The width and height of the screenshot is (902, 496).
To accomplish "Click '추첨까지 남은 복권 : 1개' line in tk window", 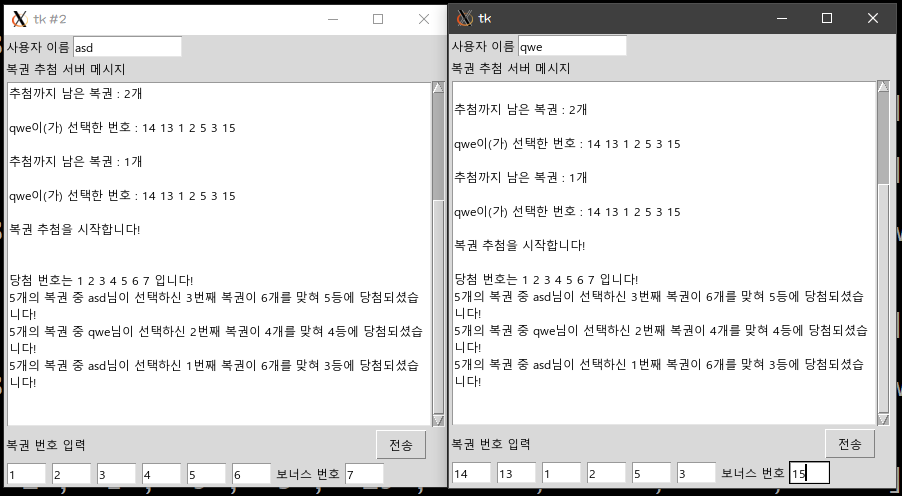I will [521, 178].
